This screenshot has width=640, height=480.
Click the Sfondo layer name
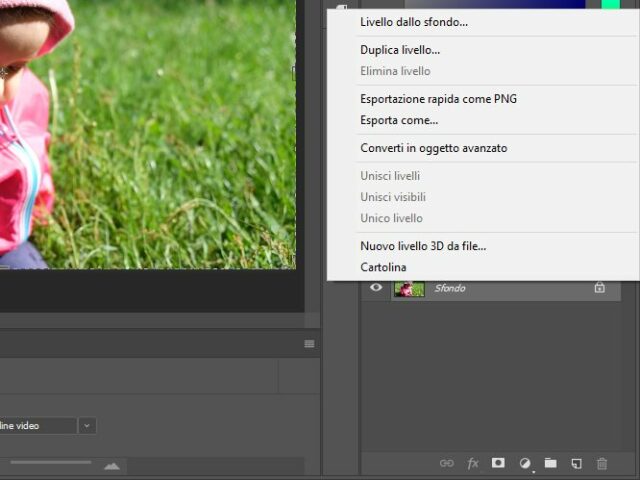450,289
